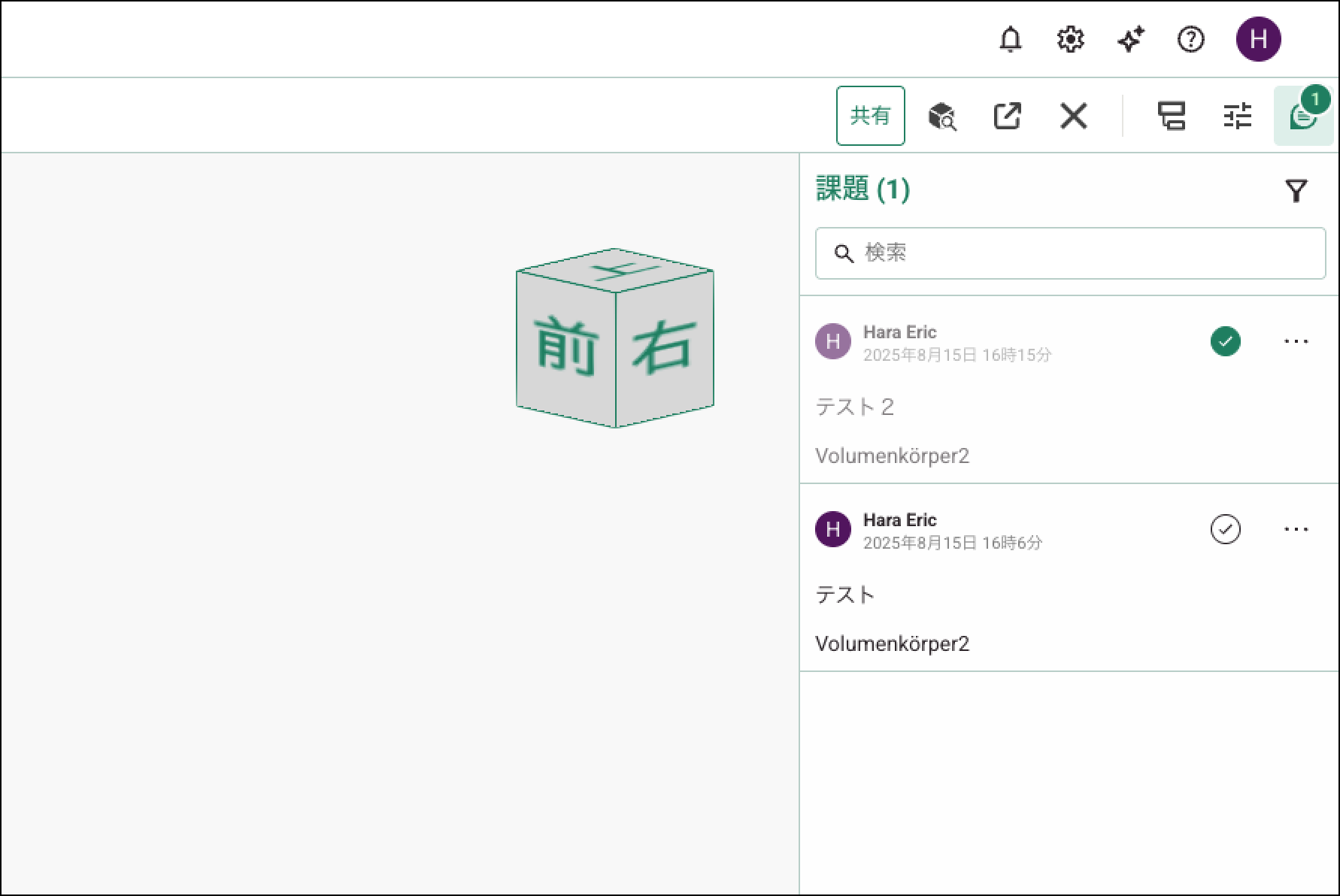Viewport: 1340px width, 896px height.
Task: Open viewer in new window icon
Action: tap(1007, 117)
